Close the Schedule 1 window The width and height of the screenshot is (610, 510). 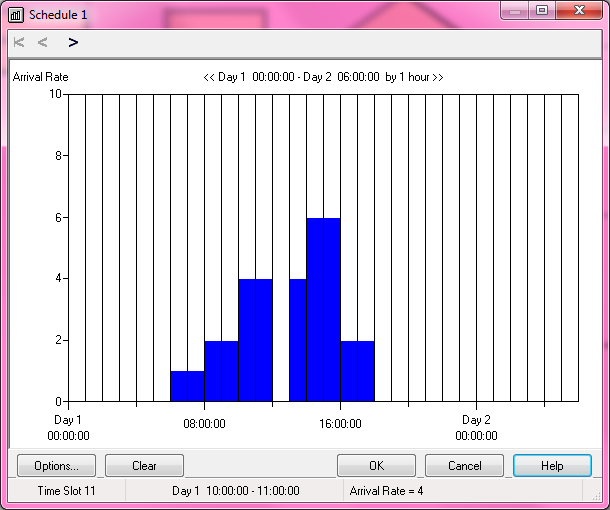coord(579,11)
